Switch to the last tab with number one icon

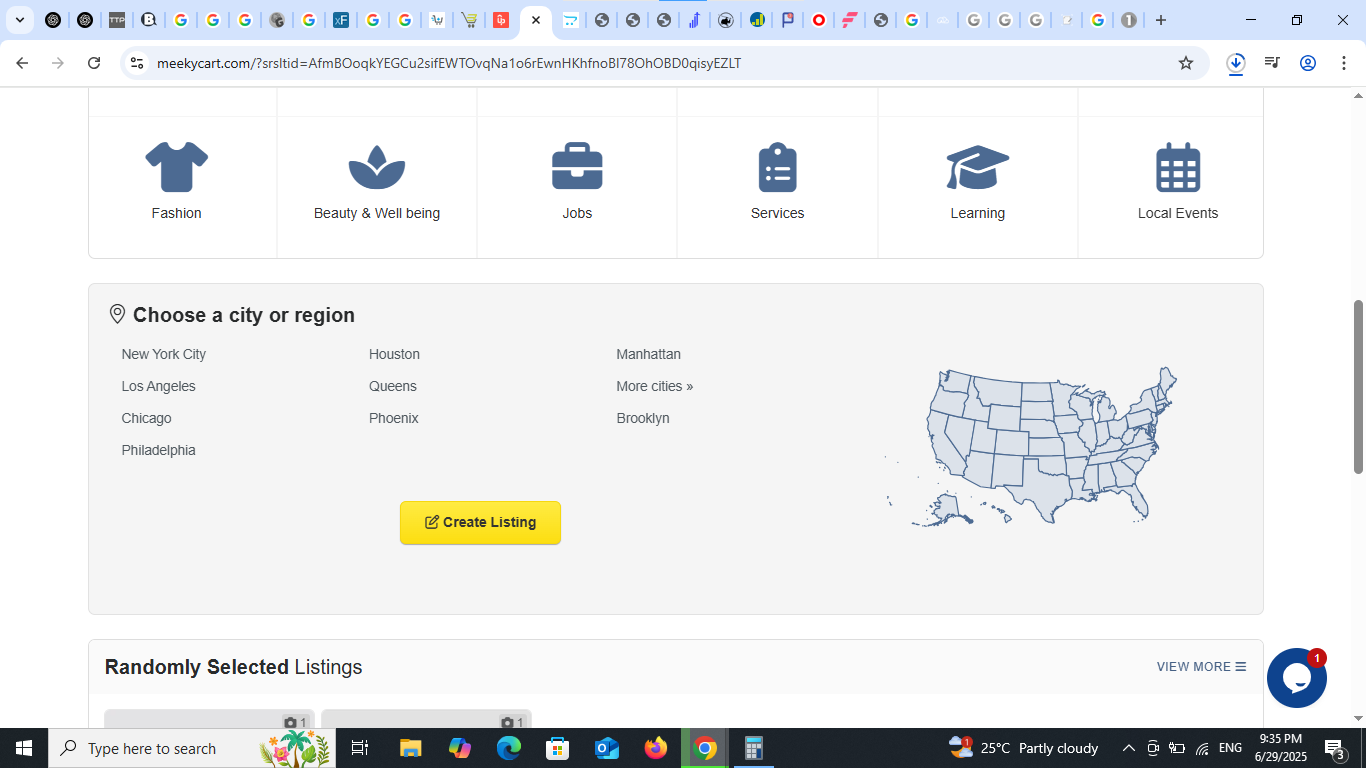pos(1129,20)
